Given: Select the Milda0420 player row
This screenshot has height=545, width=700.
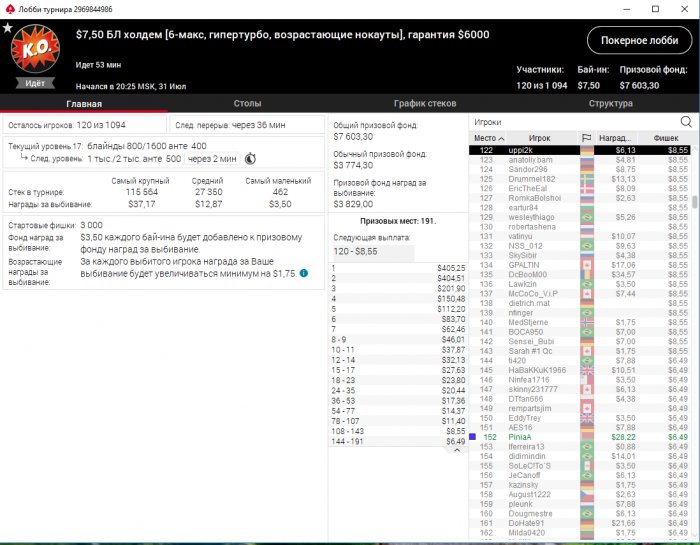Looking at the screenshot, I should click(x=579, y=533).
